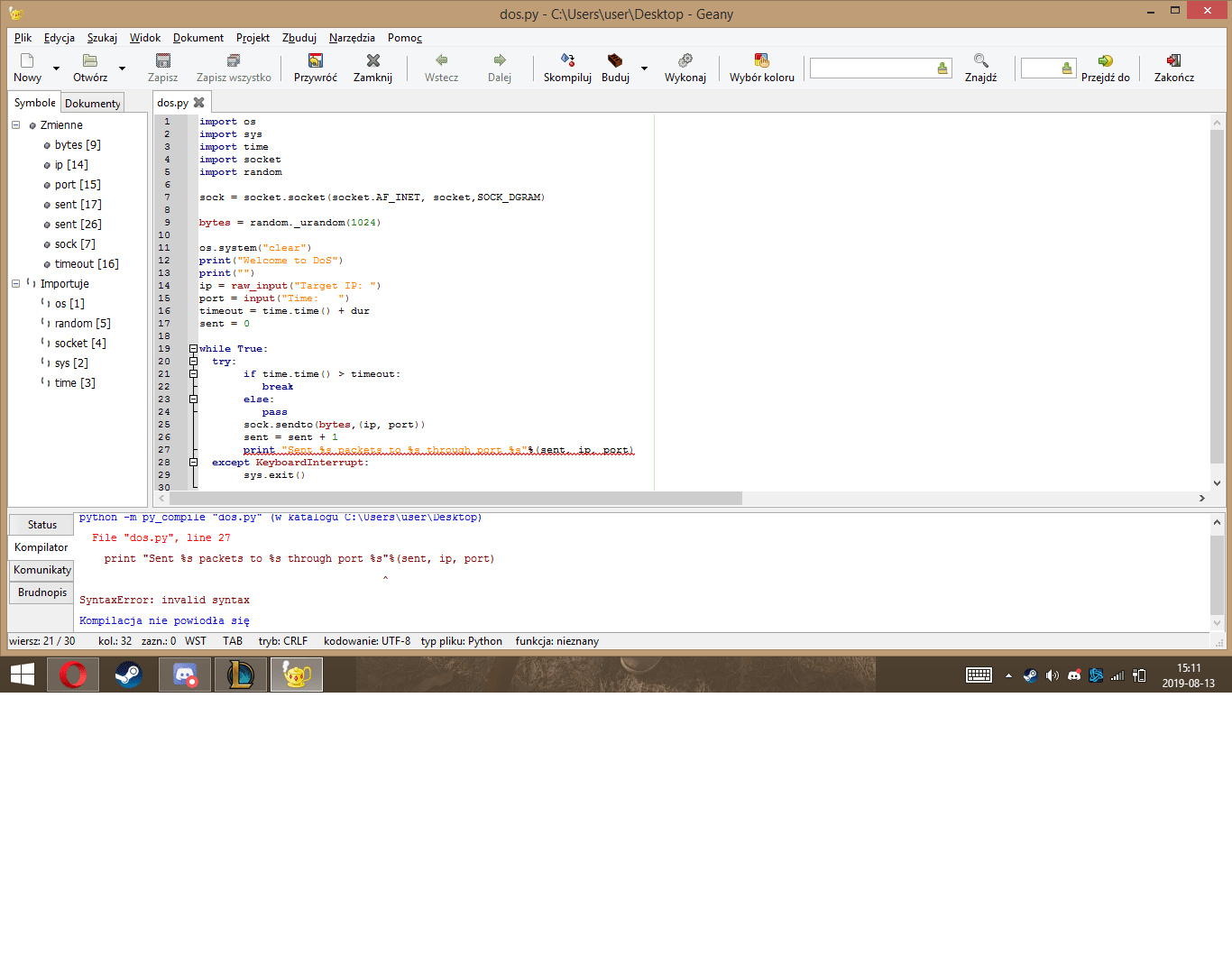Click the Dalej forward navigation arrow
1232x964 pixels.
pos(500,60)
